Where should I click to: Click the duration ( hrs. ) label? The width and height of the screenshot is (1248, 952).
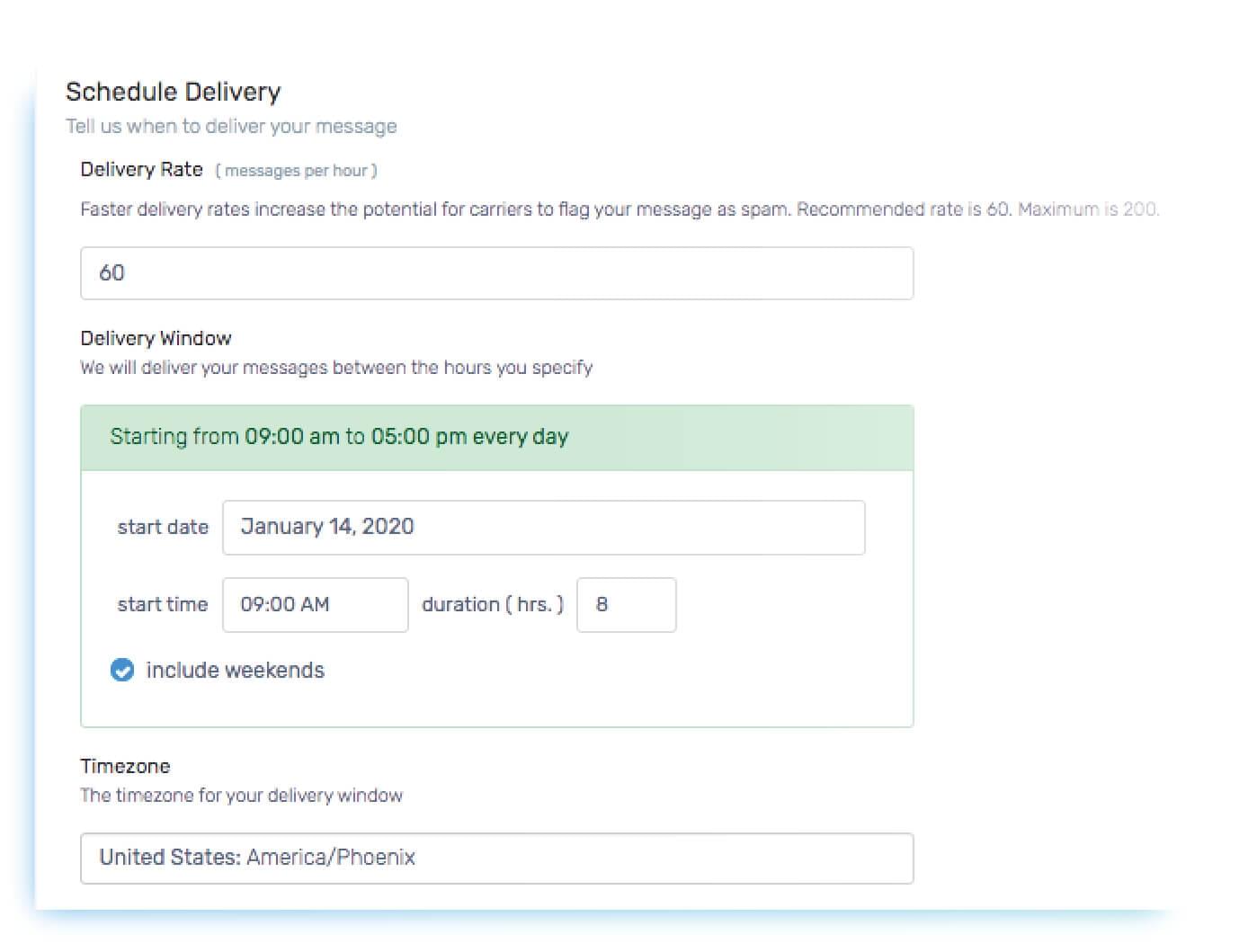[493, 604]
